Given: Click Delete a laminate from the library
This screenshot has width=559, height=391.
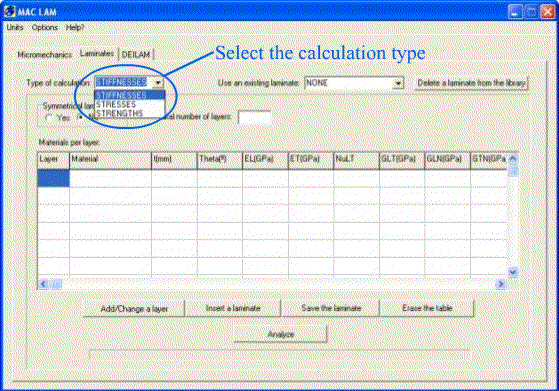Looking at the screenshot, I should (471, 83).
